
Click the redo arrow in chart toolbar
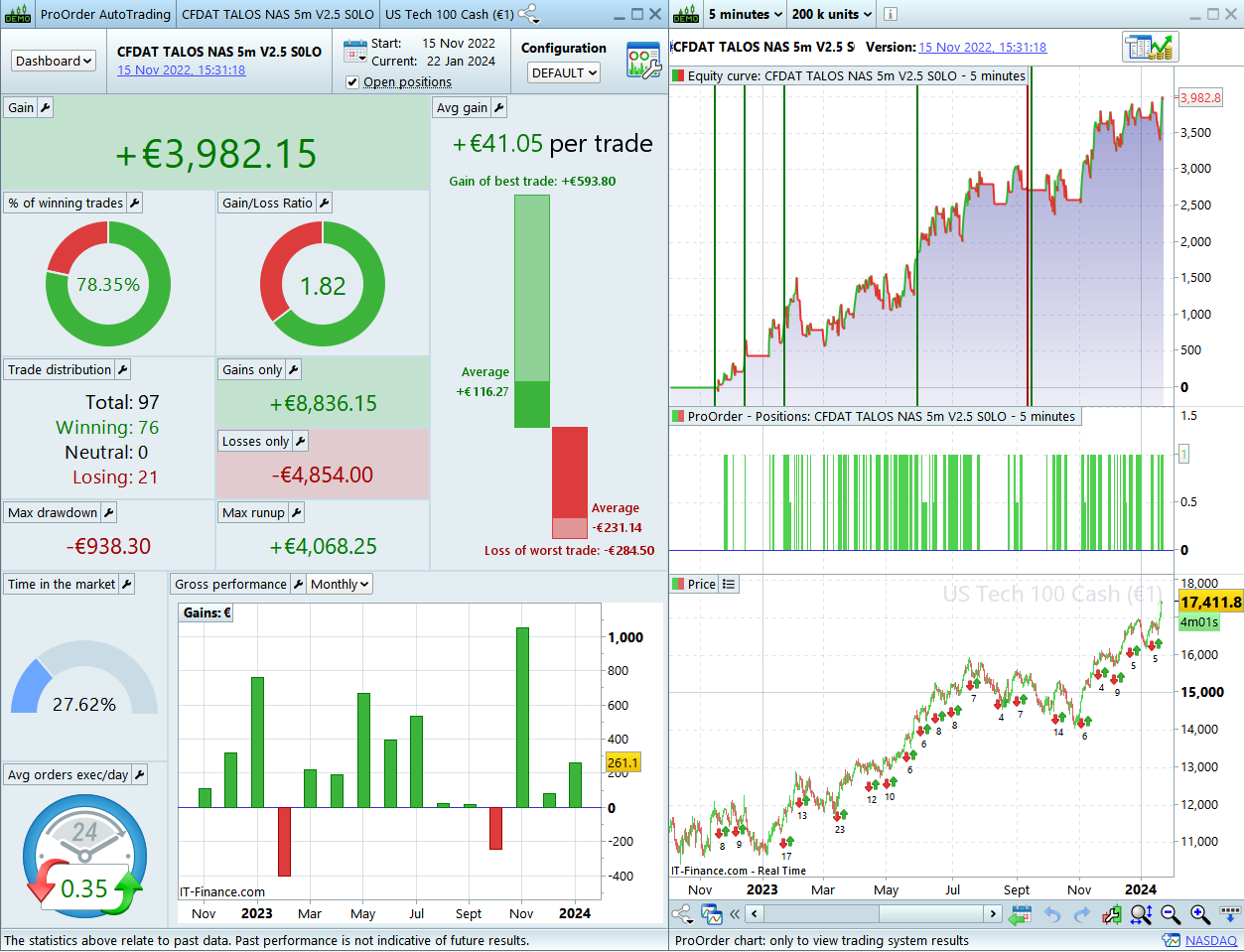click(1082, 914)
